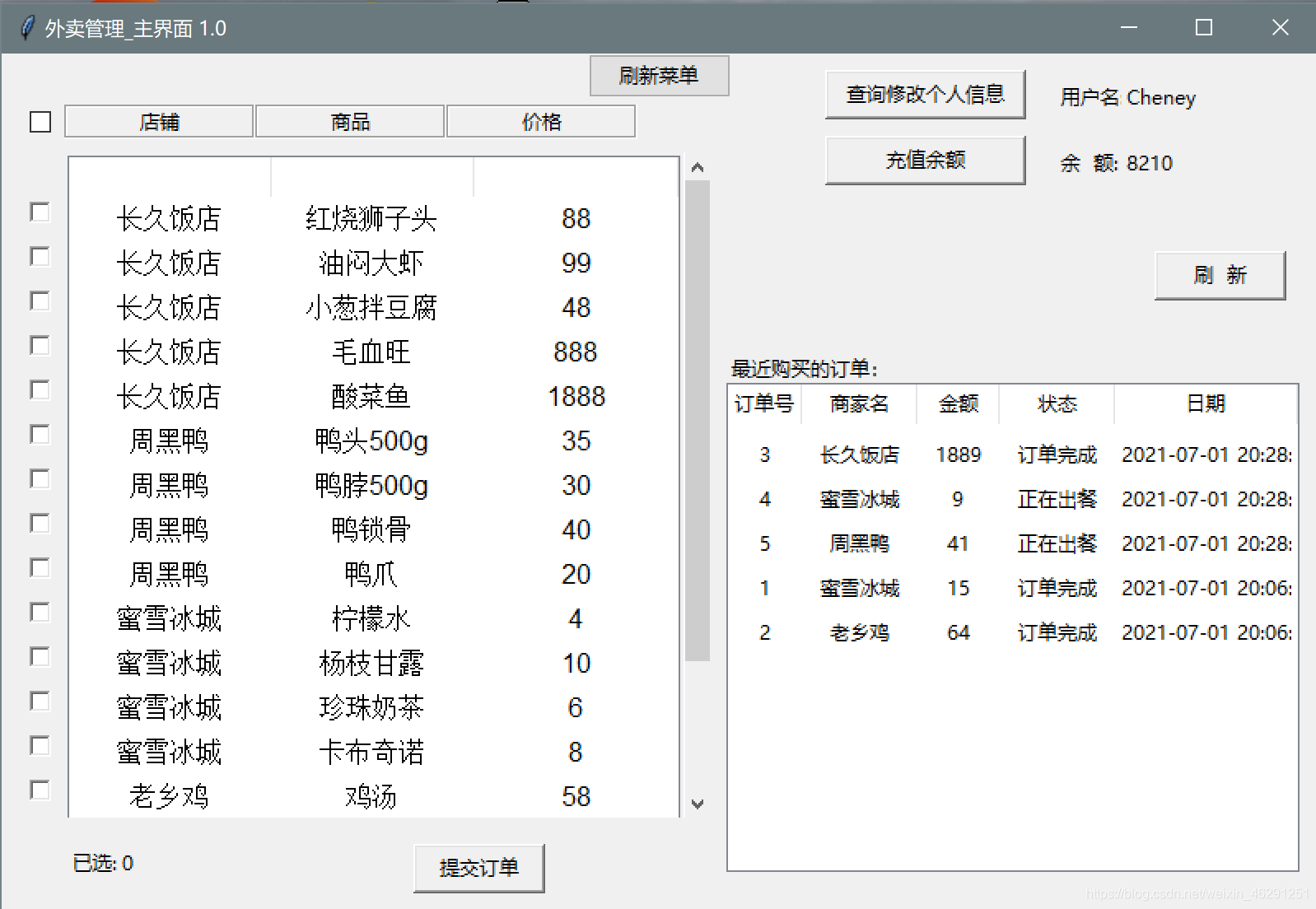Check the box for 红烧狮子头

coord(40,212)
